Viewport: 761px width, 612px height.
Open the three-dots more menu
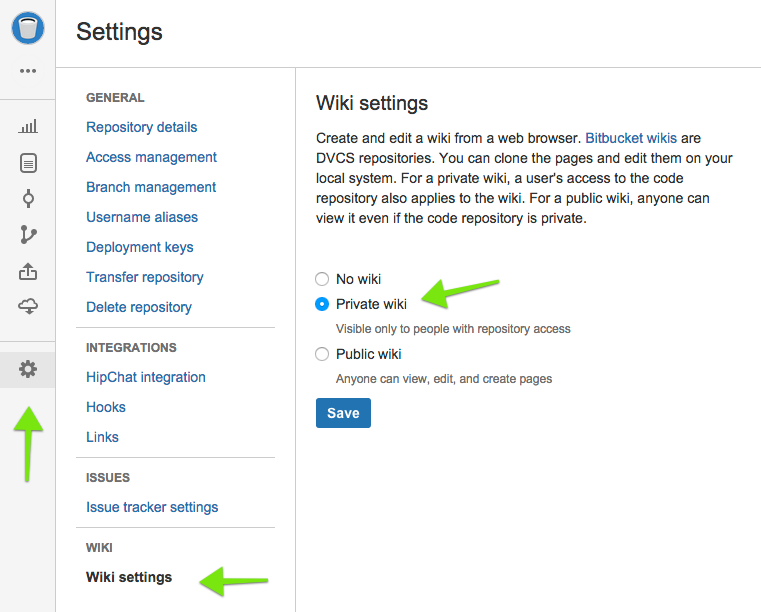[28, 71]
